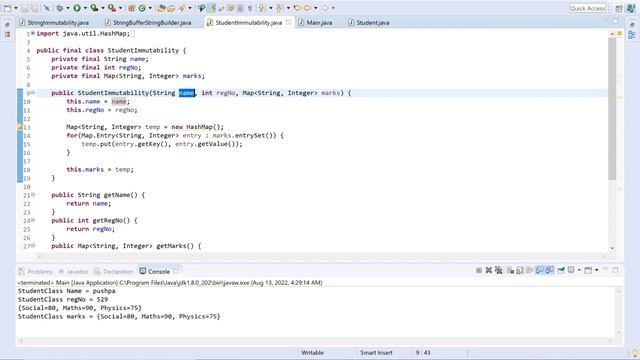Screen dimensions: 640x360
Task: Click the Next Annotation icon
Action: [x=261, y=8]
